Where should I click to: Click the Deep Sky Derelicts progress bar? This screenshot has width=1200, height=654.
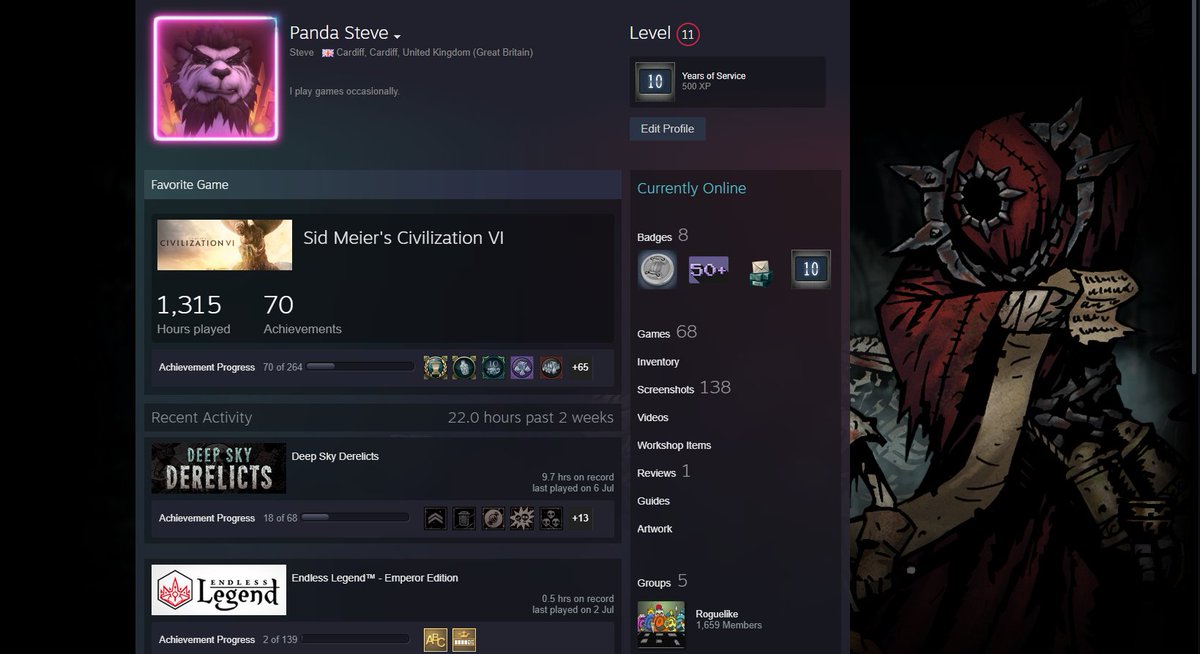[x=355, y=518]
